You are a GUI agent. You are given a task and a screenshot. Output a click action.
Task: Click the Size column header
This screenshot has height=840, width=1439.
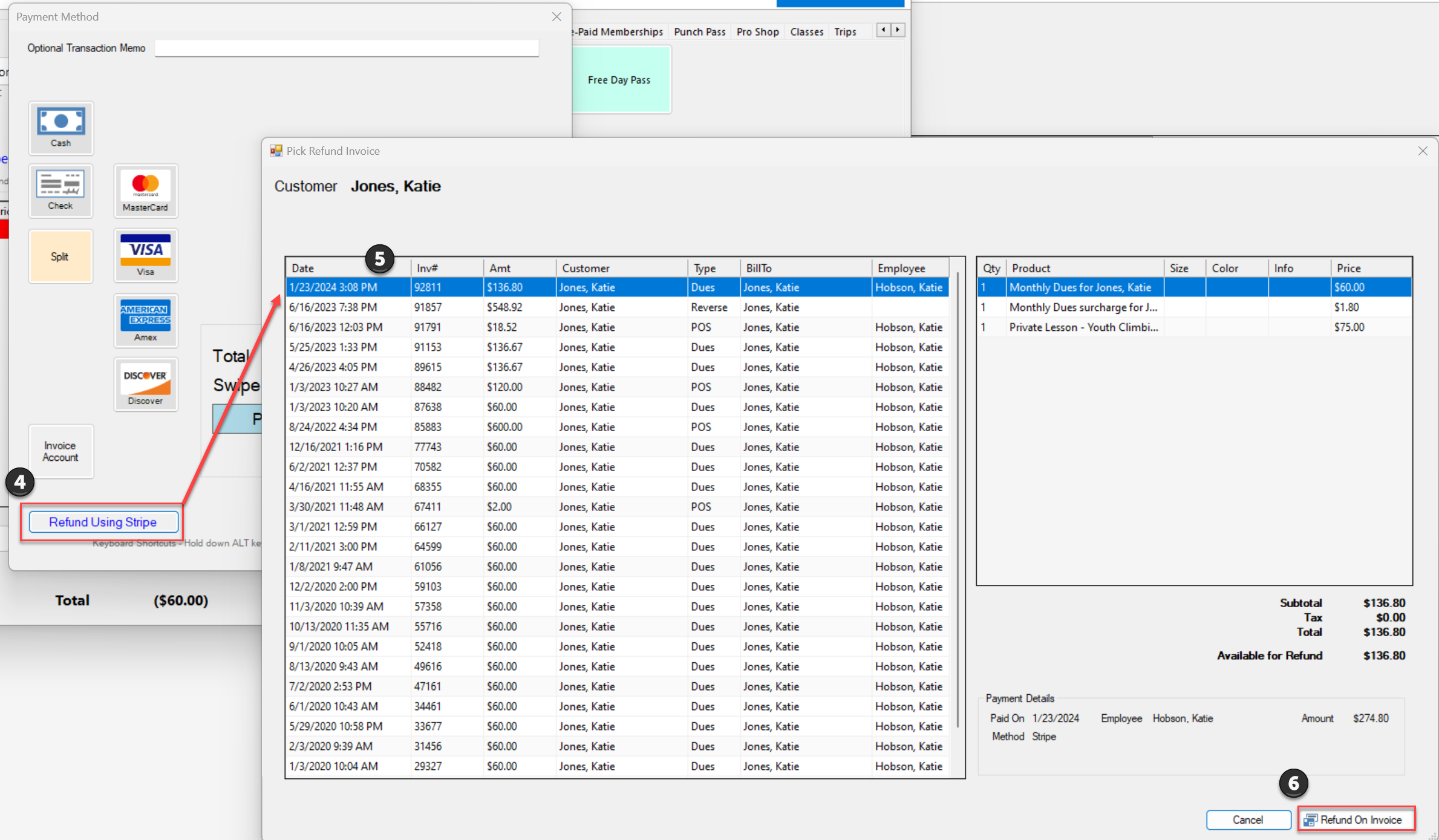click(x=1185, y=268)
